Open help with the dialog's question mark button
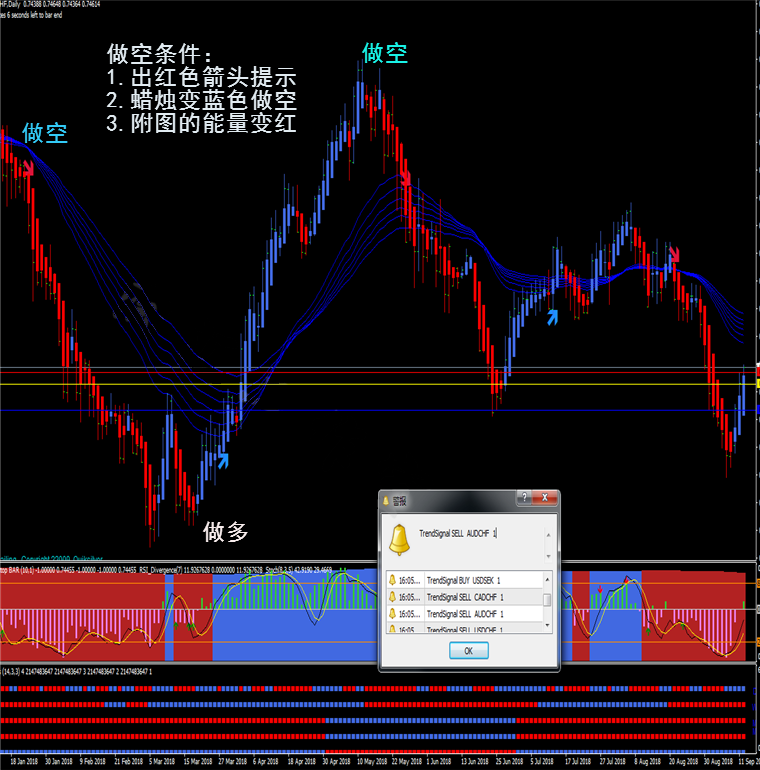The height and width of the screenshot is (770, 760). pyautogui.click(x=524, y=497)
